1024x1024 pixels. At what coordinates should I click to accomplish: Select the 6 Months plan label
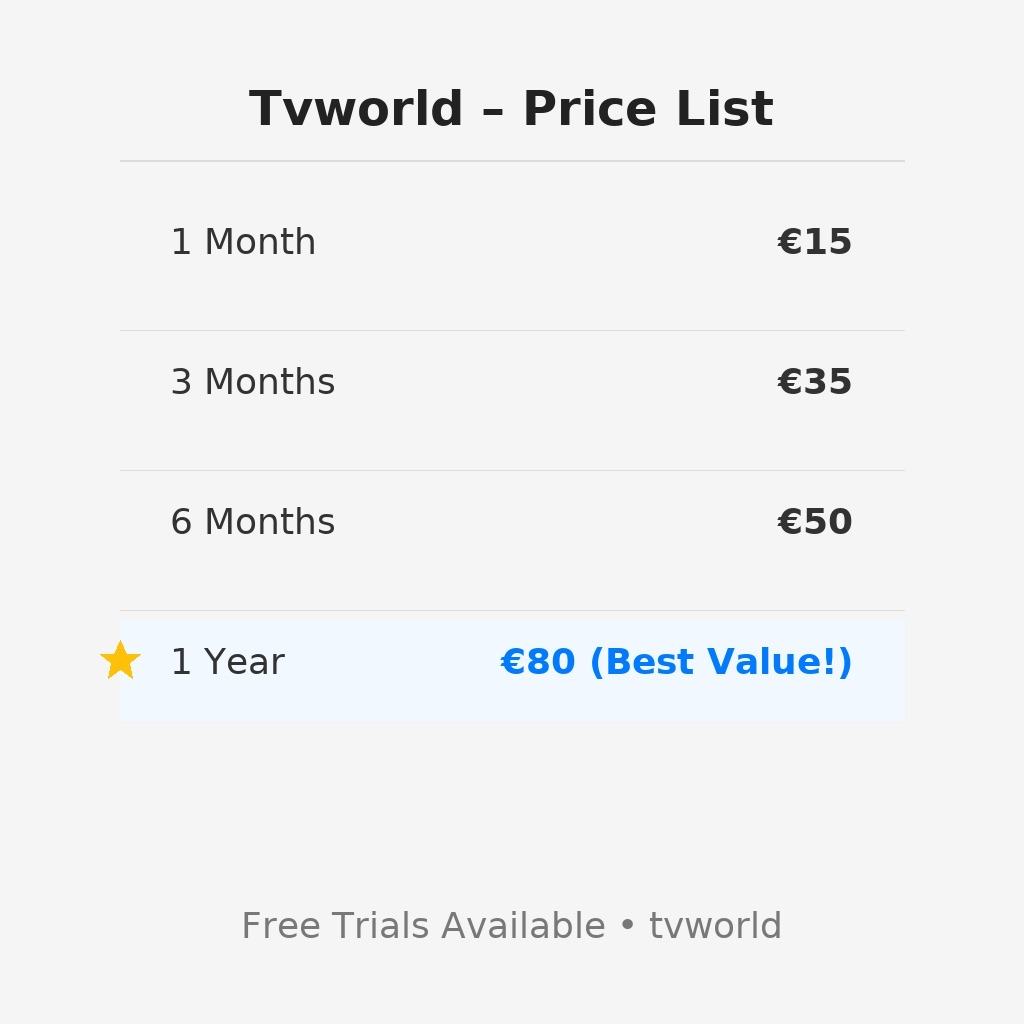(x=253, y=521)
